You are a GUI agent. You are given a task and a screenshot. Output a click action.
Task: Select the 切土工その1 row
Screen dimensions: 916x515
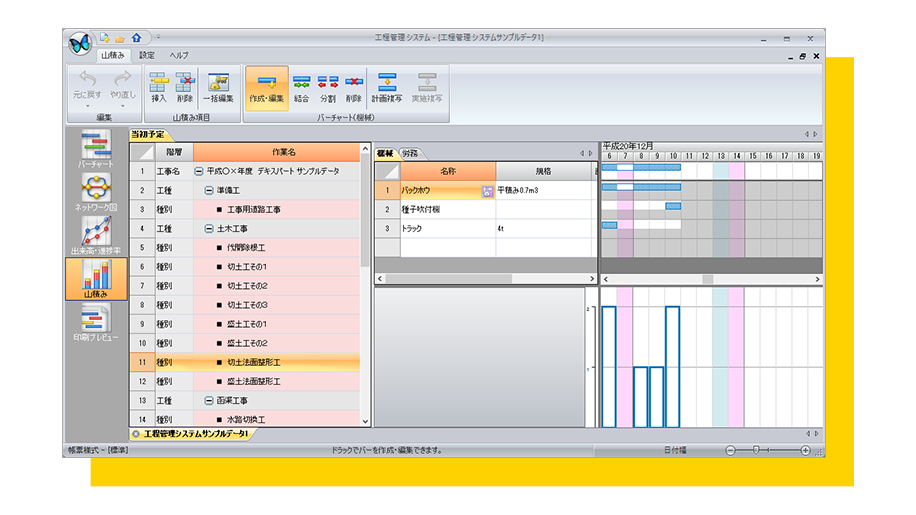(x=245, y=267)
